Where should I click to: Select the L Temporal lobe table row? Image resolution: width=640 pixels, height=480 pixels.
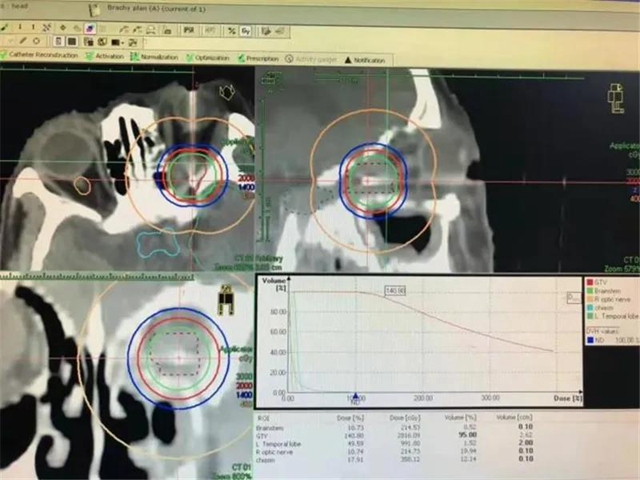point(394,443)
